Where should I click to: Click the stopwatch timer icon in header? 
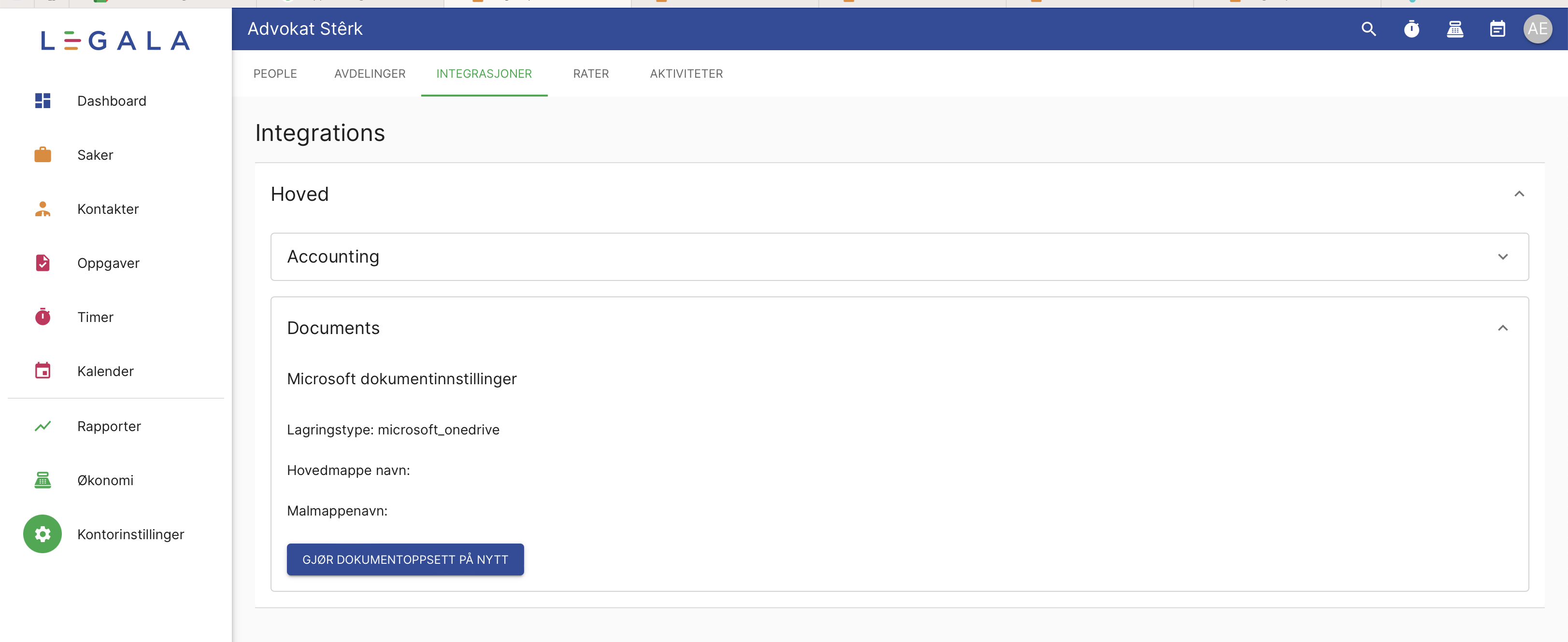point(1411,28)
